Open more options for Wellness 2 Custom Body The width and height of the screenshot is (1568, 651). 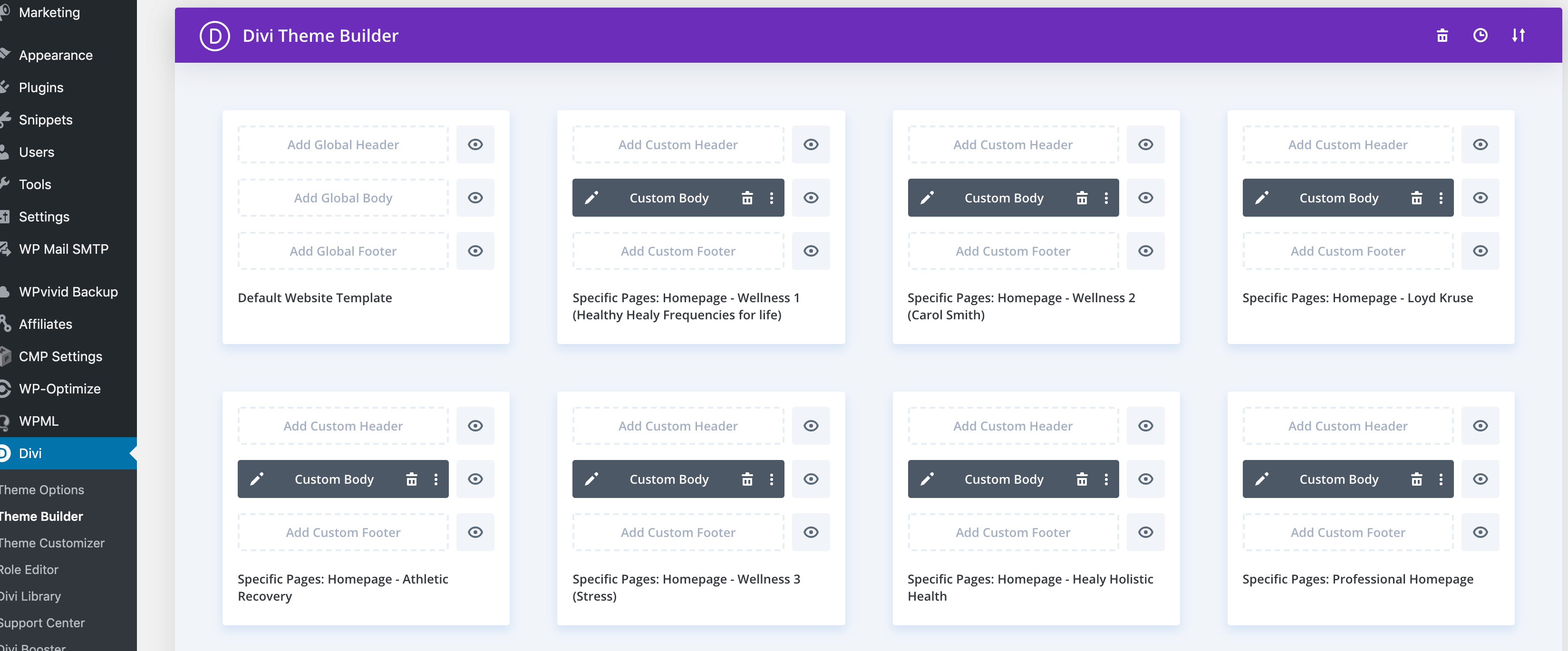(x=1106, y=198)
